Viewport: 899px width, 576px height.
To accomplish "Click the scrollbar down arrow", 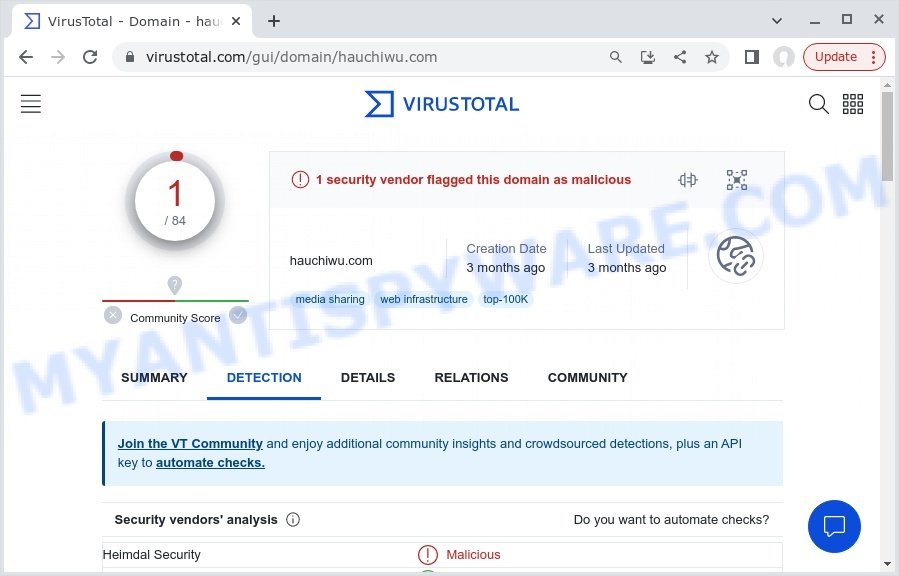I will tap(887, 565).
